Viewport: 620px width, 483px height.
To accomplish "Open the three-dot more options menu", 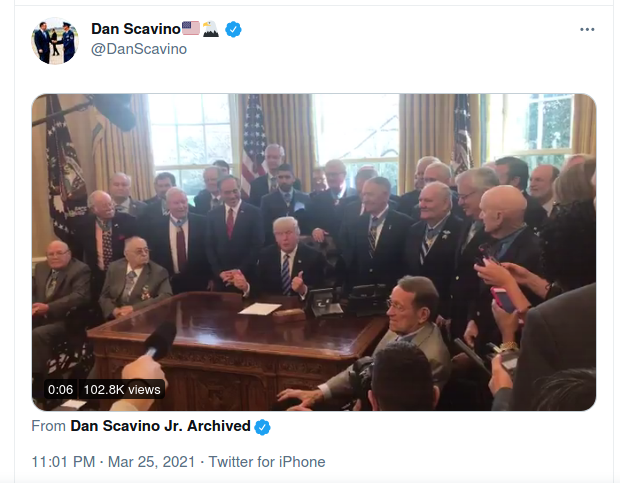I will point(587,30).
